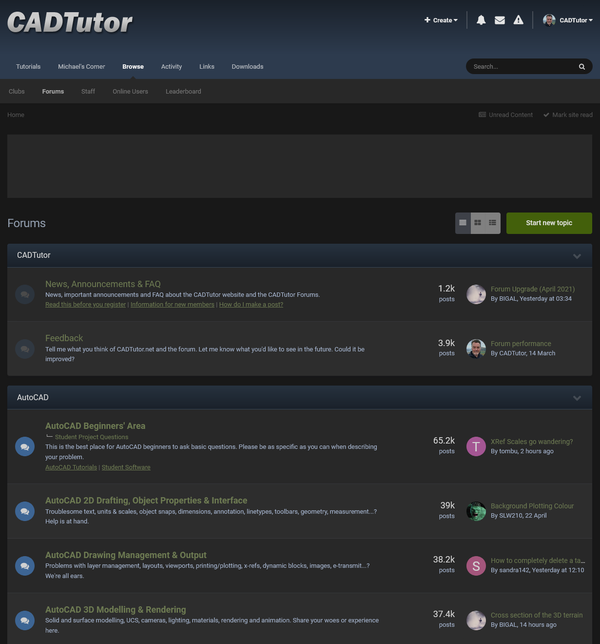Open 'How to completely delete a ta...' topic
The image size is (600, 644).
click(538, 561)
